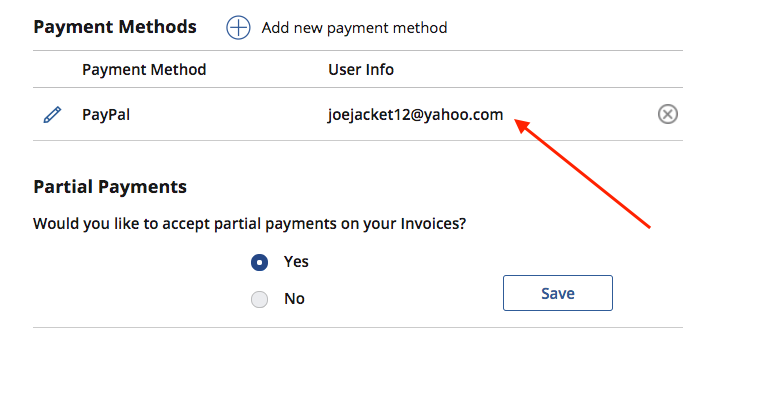Click the PayPal payment method name
The width and height of the screenshot is (761, 401).
click(106, 115)
